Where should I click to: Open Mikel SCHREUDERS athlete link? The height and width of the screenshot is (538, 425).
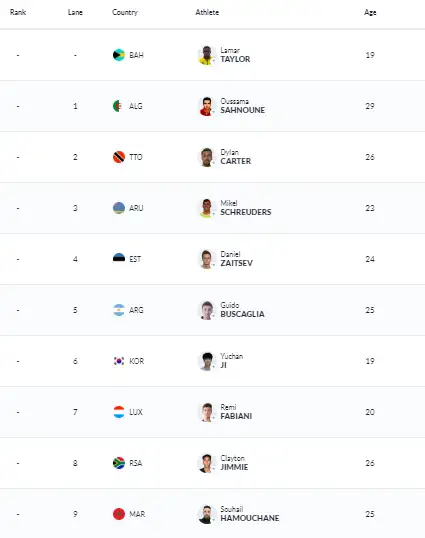click(x=246, y=208)
